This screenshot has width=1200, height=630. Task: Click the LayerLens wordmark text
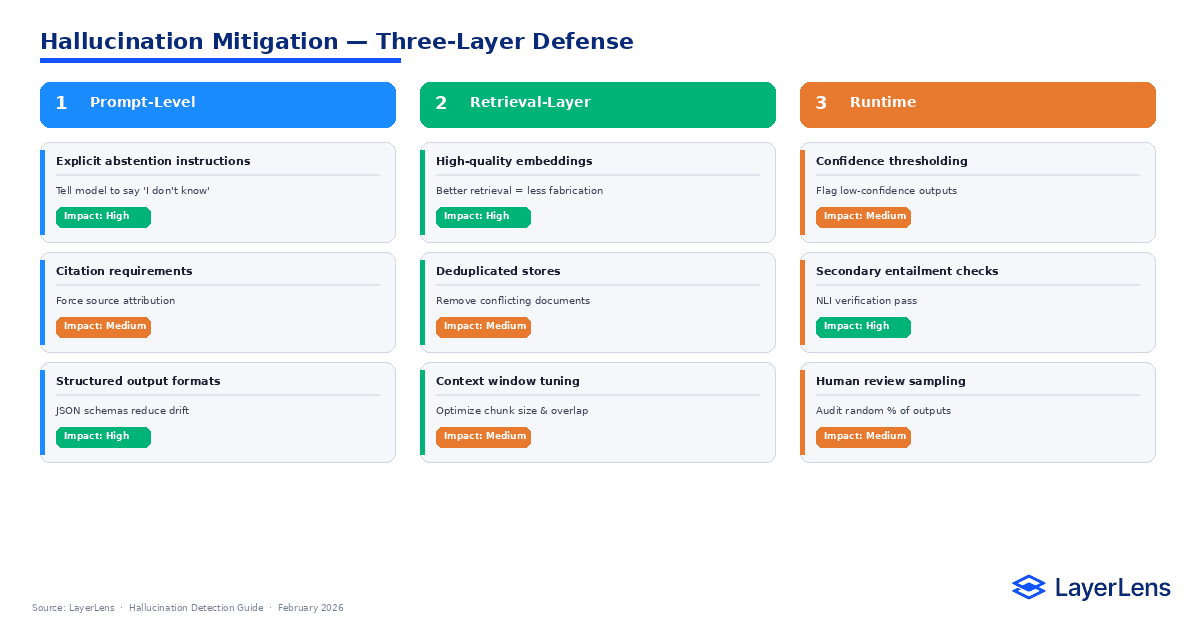1112,589
